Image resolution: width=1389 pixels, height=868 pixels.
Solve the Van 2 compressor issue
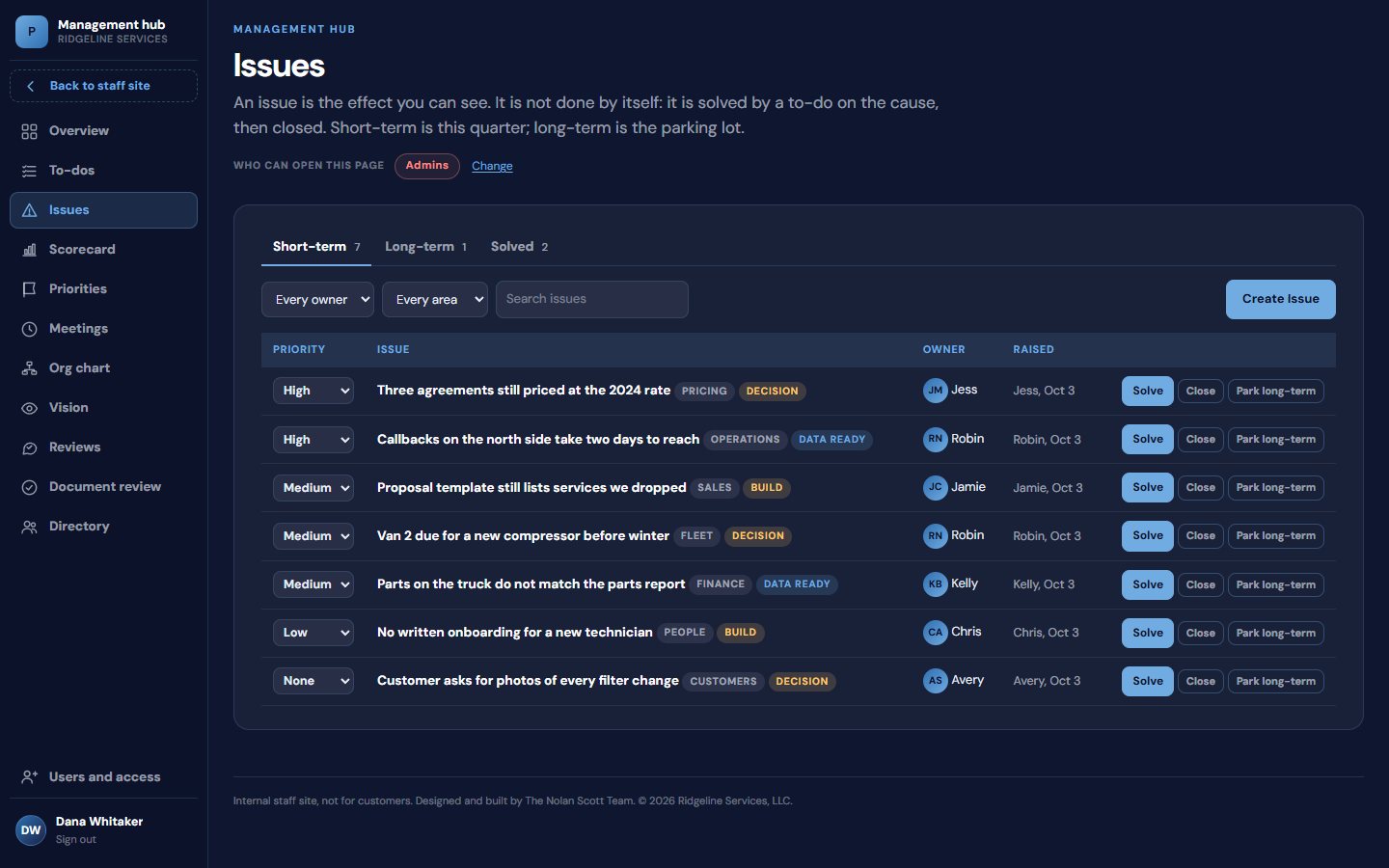(1148, 536)
